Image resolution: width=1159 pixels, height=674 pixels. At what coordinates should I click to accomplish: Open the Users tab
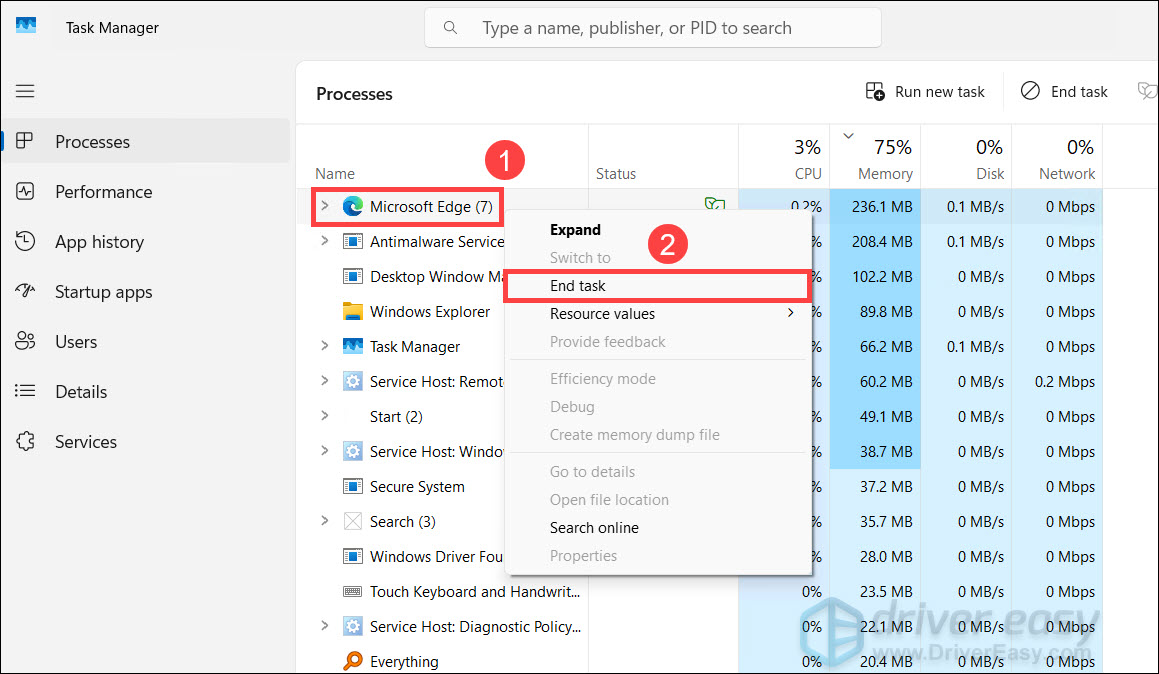(146, 341)
